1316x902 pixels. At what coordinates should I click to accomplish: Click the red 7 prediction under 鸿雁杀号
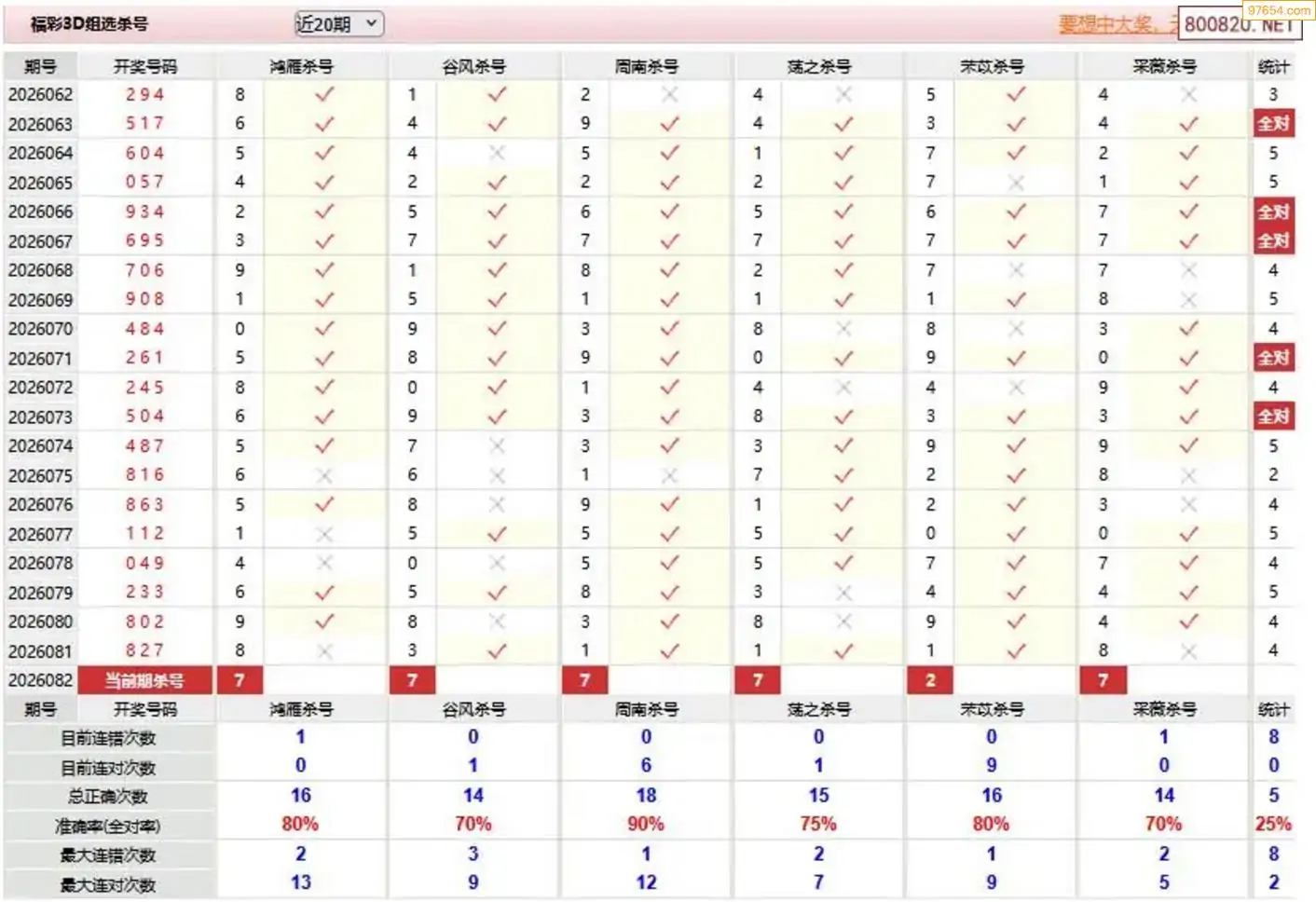coord(240,680)
